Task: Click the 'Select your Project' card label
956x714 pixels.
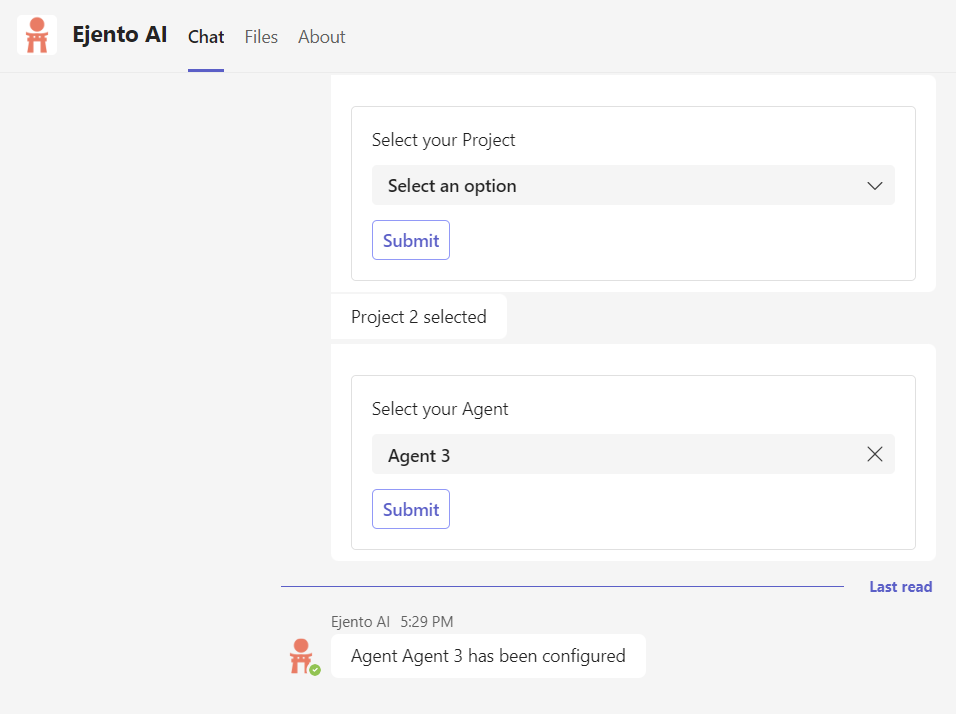Action: (x=443, y=140)
